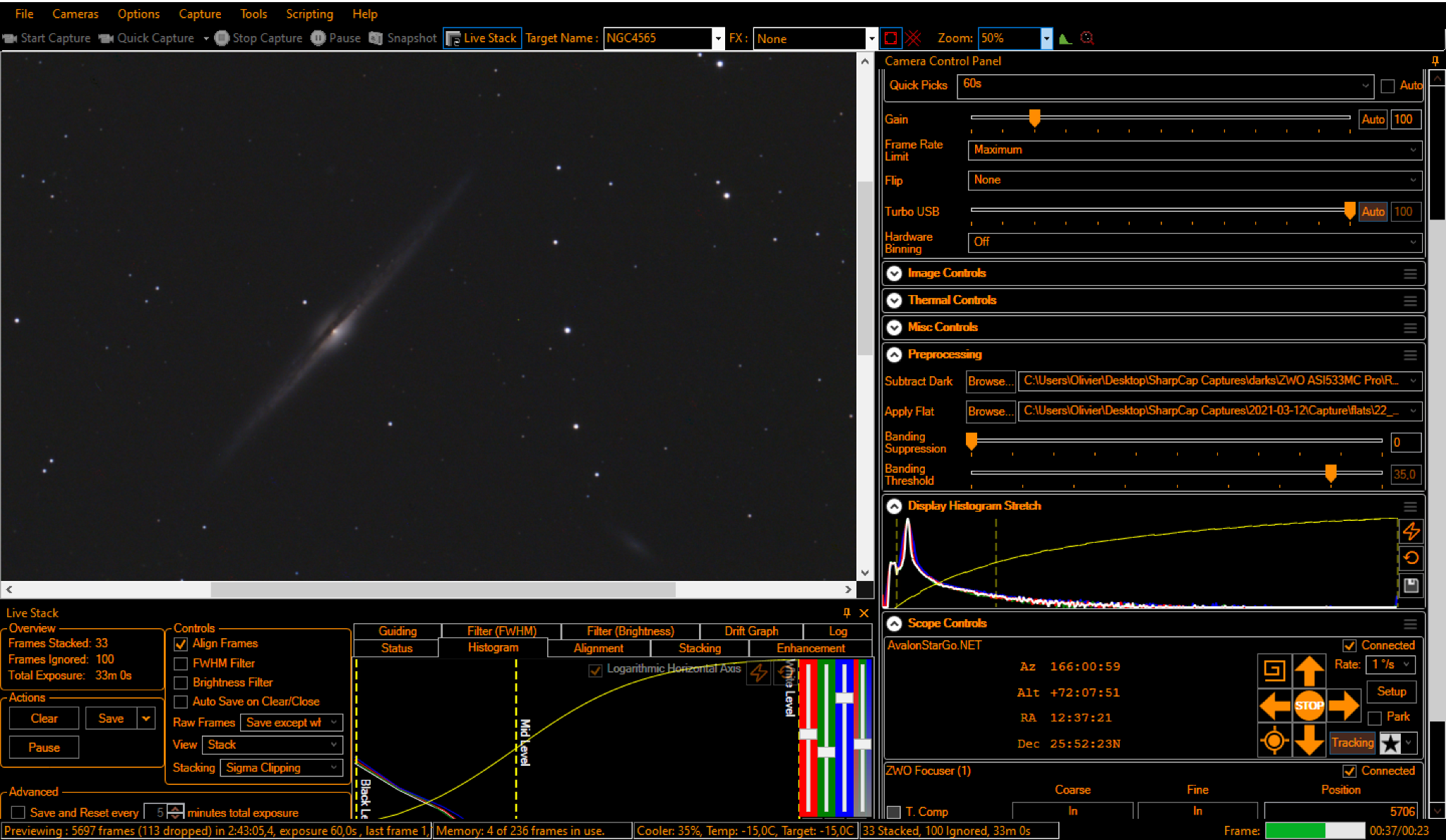The height and width of the screenshot is (840, 1446).
Task: Collapse the Preprocessing section
Action: pos(894,354)
